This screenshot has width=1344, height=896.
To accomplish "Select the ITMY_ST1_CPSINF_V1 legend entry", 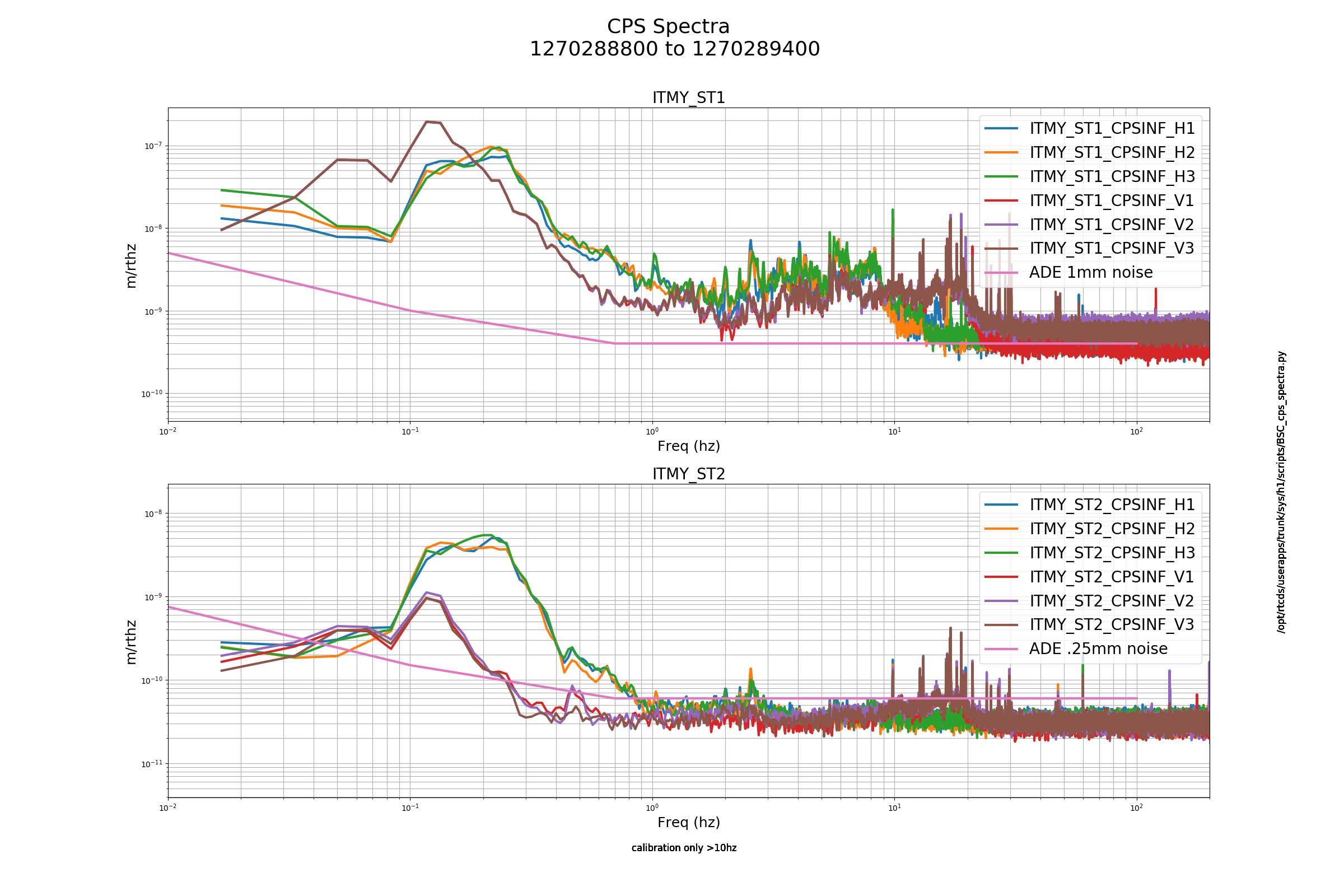I will [x=1089, y=200].
